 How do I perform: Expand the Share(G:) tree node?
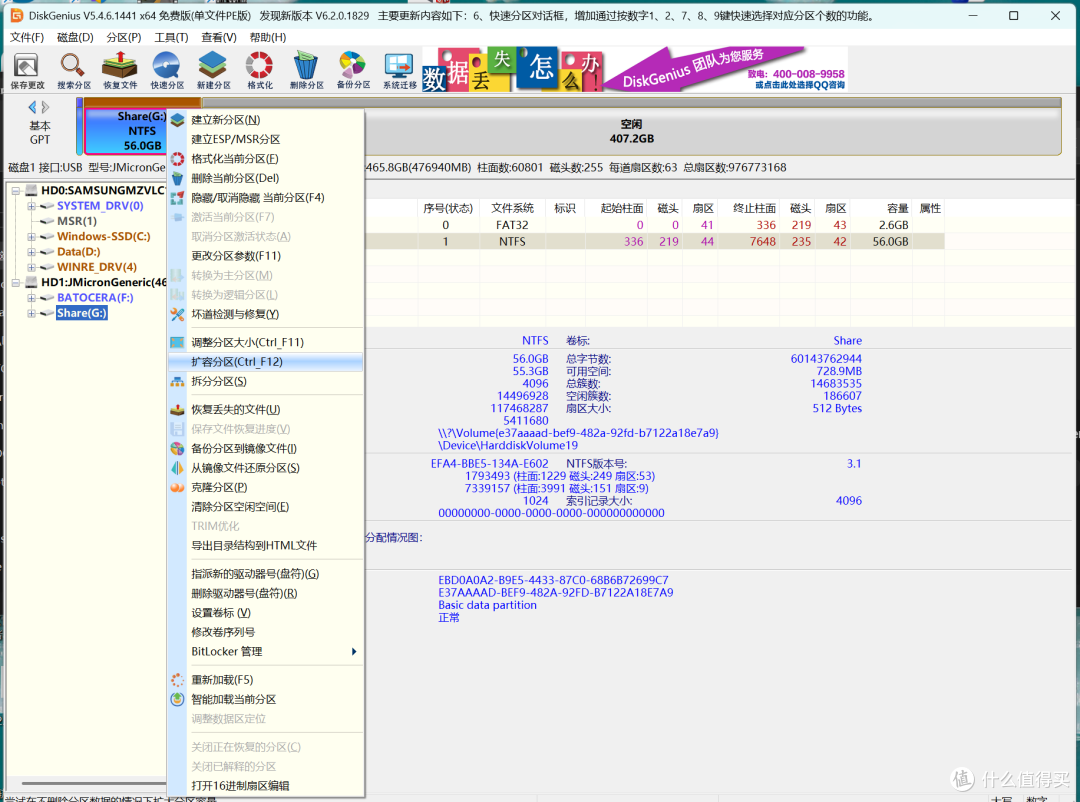(31, 313)
